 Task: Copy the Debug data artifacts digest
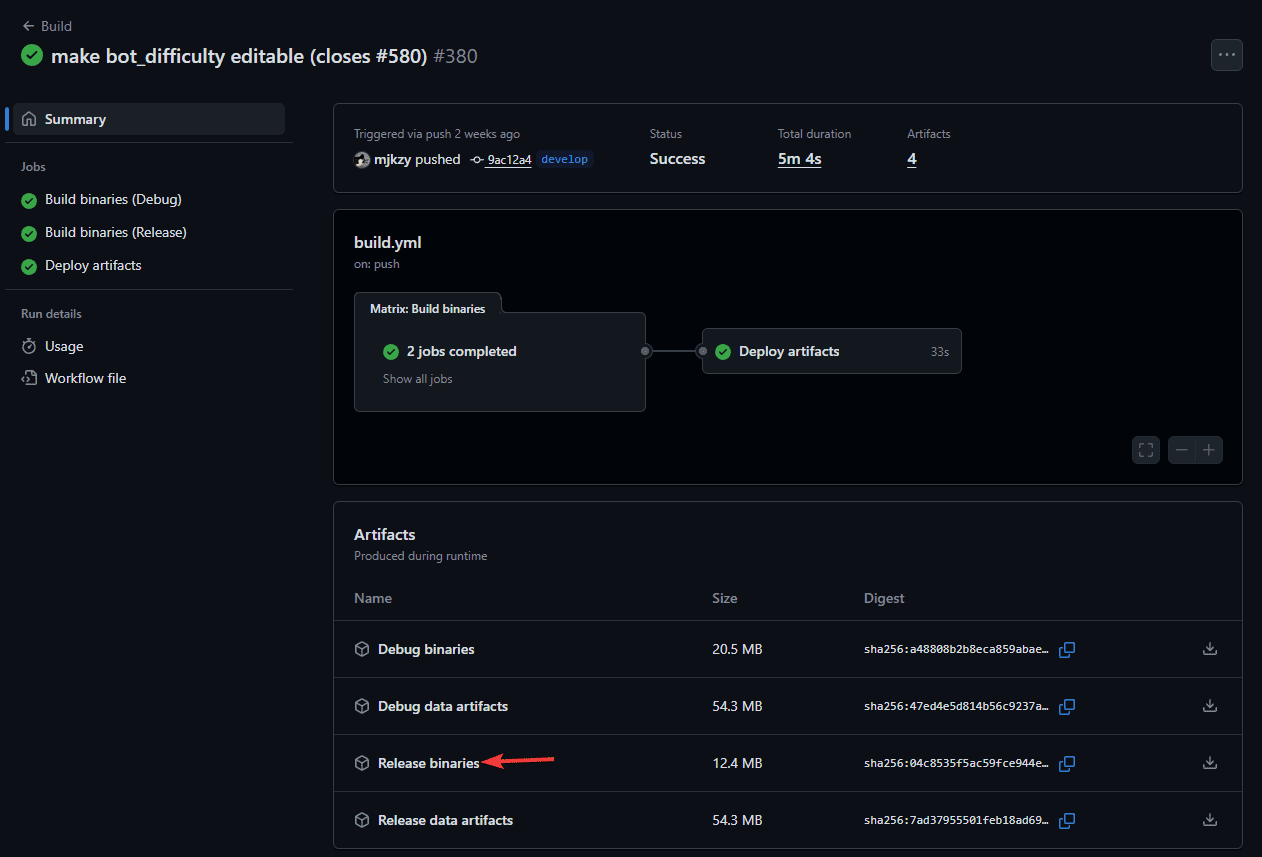click(x=1066, y=706)
